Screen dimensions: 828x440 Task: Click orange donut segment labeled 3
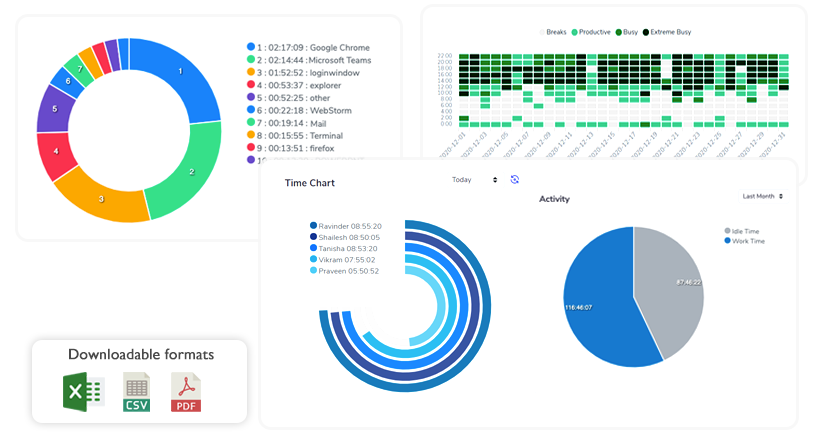(x=101, y=199)
